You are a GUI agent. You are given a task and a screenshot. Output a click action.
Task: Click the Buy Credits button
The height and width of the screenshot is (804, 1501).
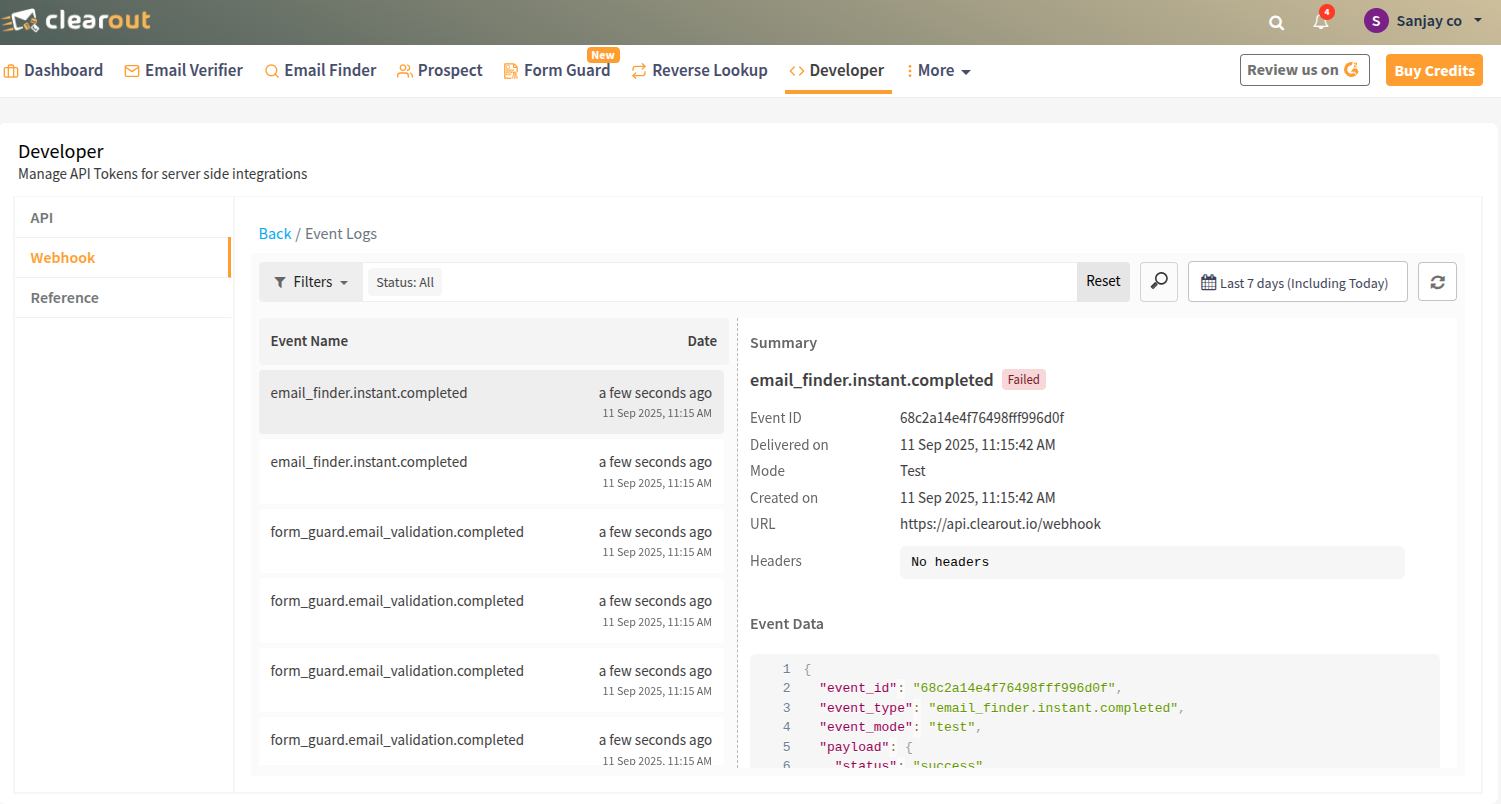click(1434, 70)
